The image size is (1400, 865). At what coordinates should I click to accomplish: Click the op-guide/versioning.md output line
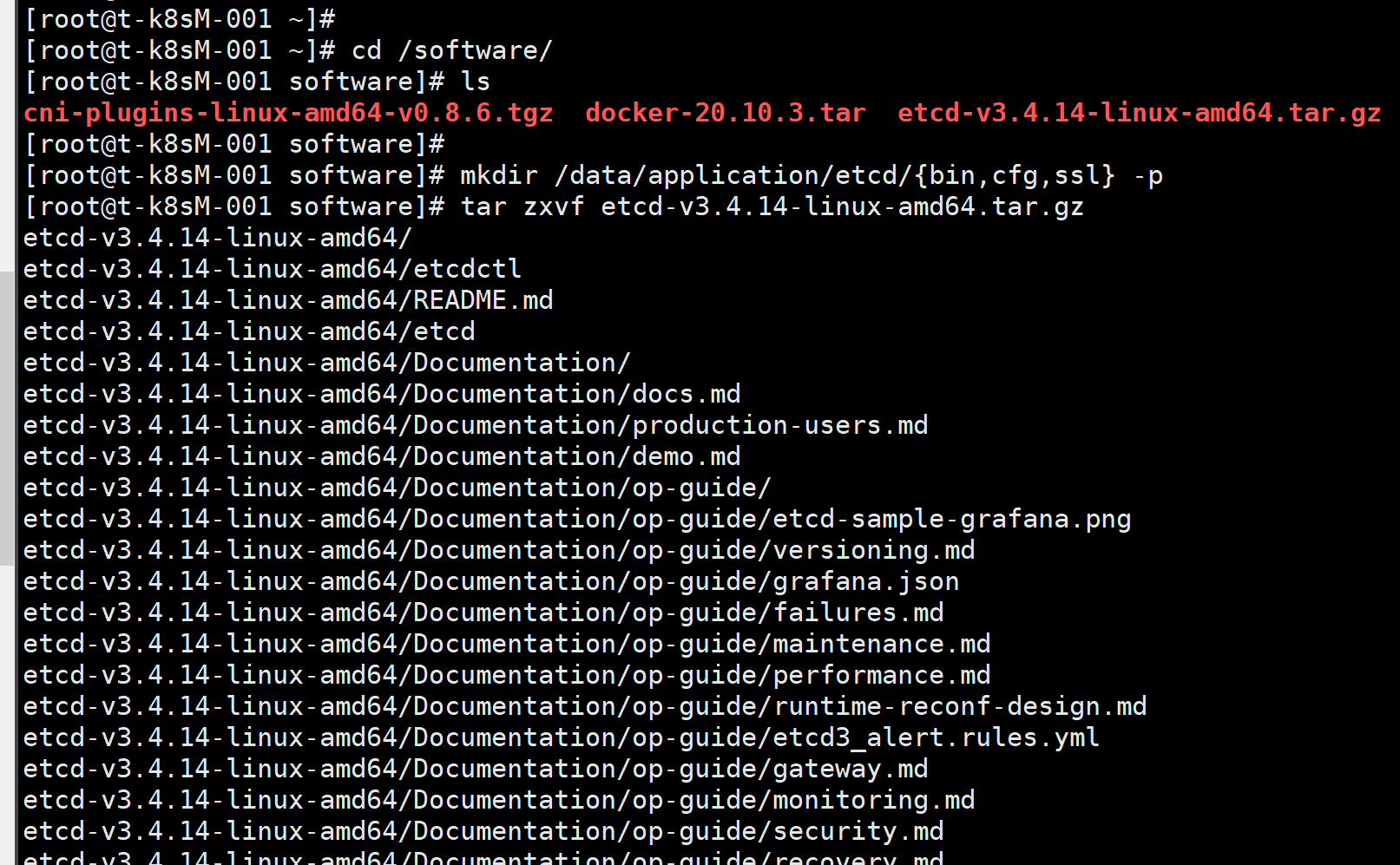pyautogui.click(x=499, y=550)
